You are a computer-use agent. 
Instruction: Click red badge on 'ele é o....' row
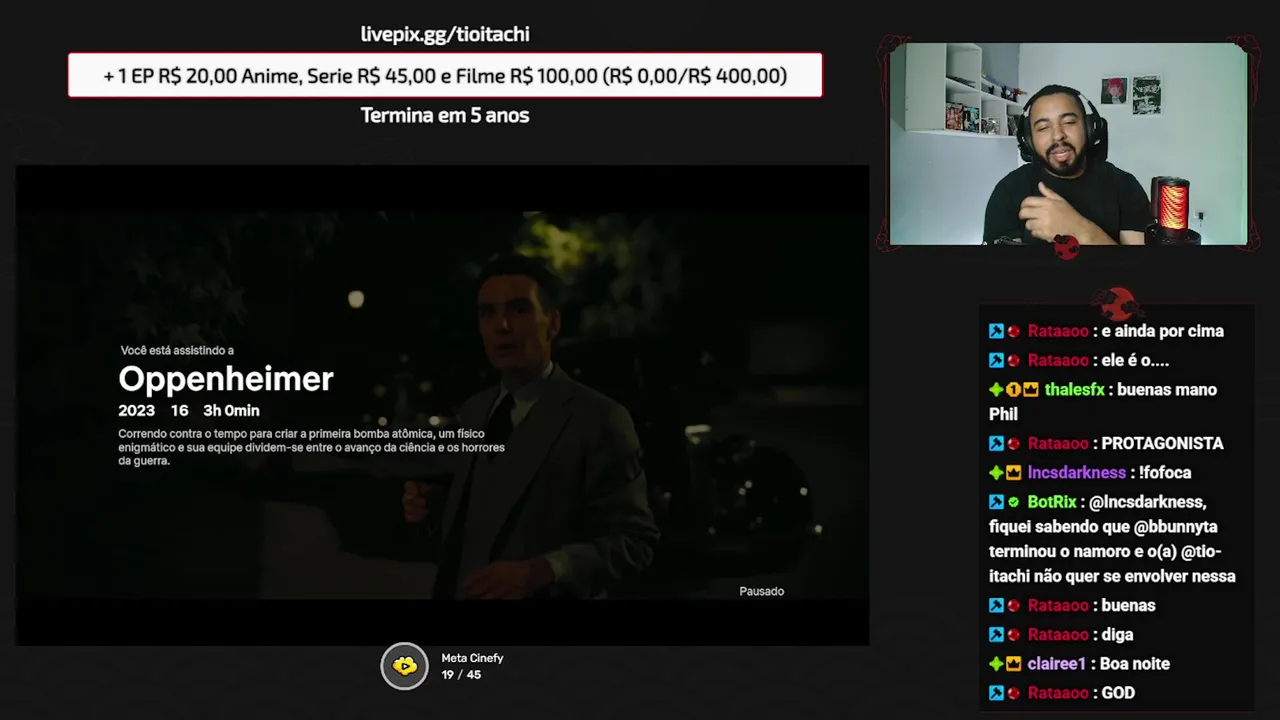click(1013, 360)
